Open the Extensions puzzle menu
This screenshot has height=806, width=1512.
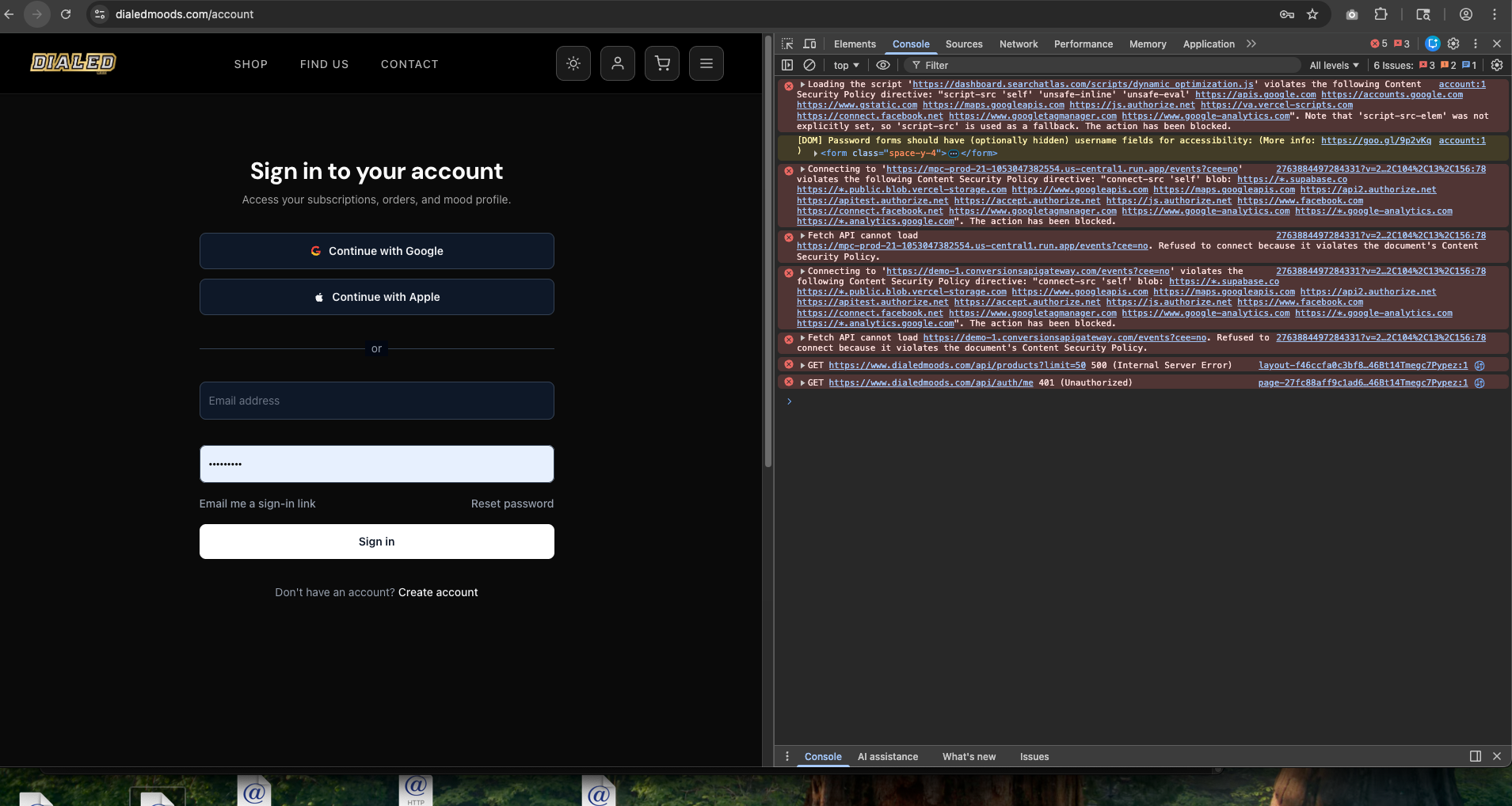coord(1381,14)
